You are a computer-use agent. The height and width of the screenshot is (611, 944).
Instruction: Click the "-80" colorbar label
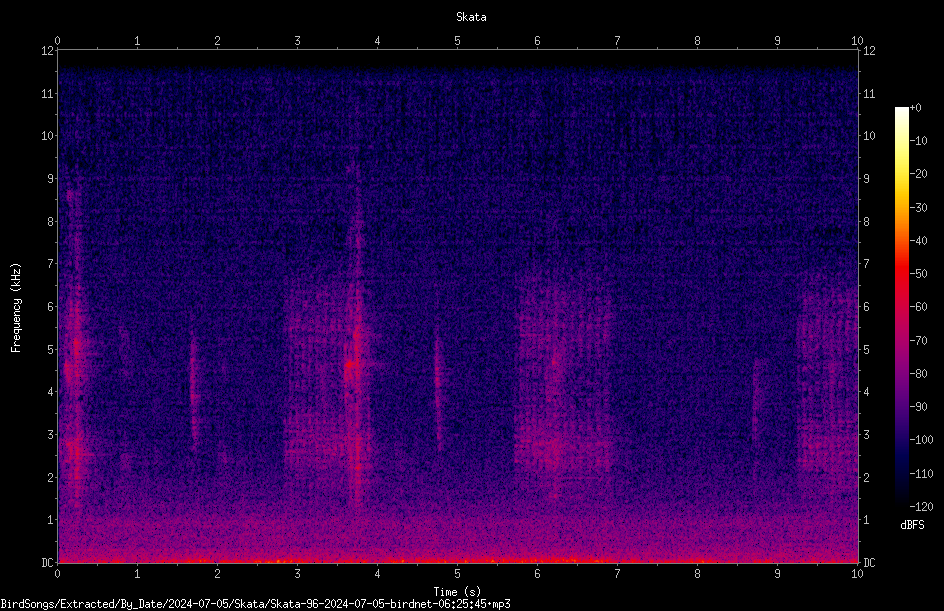click(918, 374)
